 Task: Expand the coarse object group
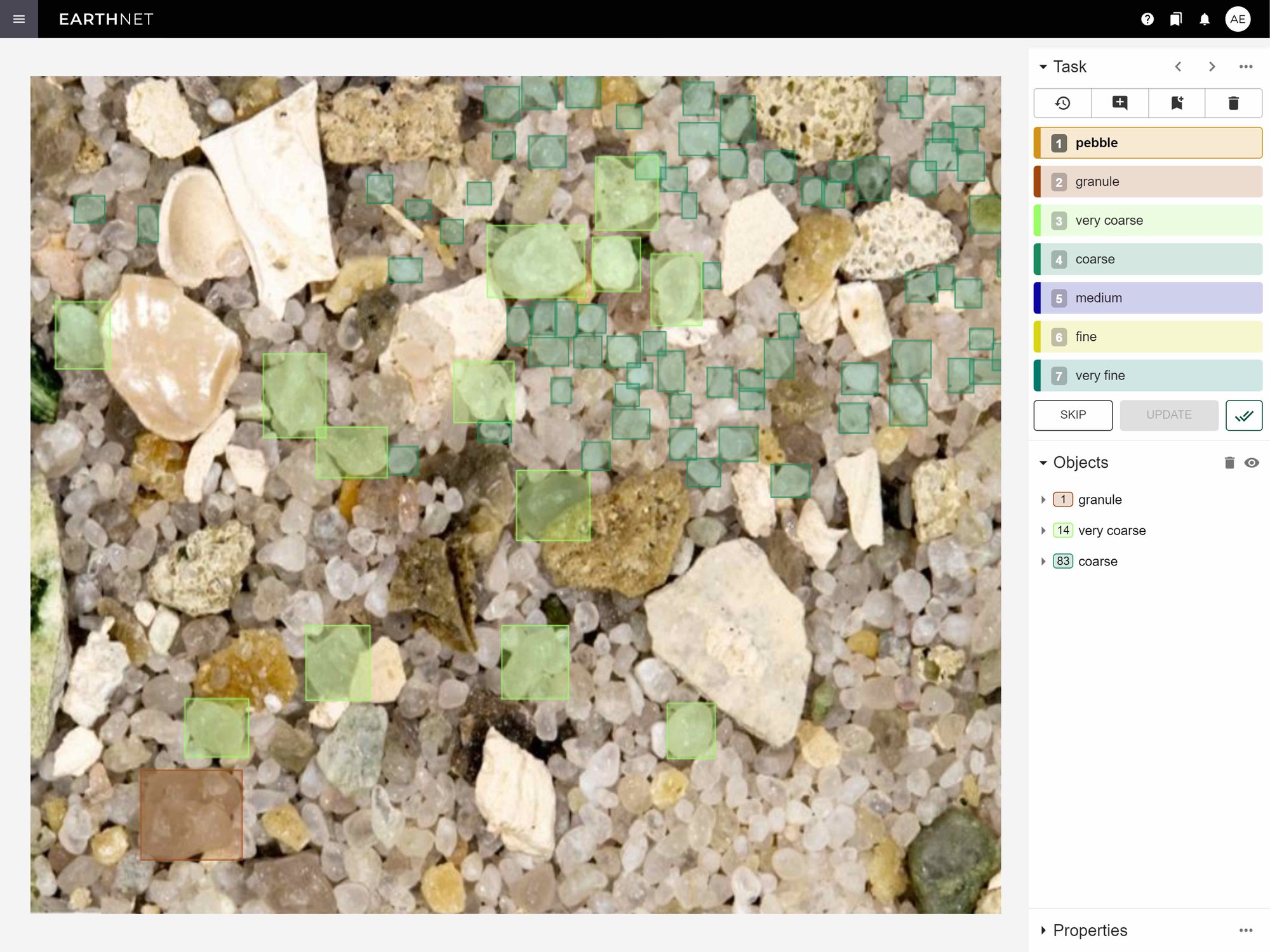point(1043,562)
